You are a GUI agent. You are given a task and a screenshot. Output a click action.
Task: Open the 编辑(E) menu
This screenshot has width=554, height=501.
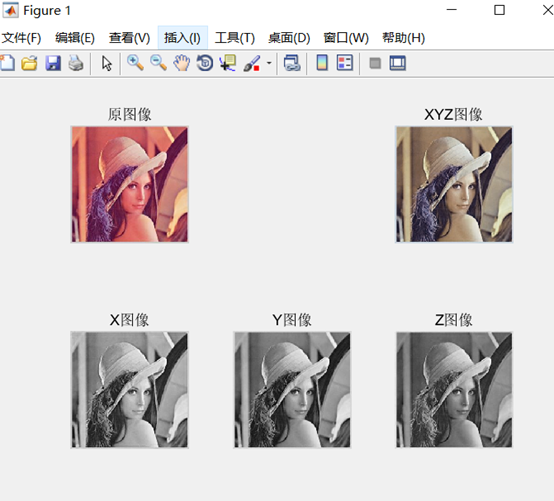[x=75, y=38]
